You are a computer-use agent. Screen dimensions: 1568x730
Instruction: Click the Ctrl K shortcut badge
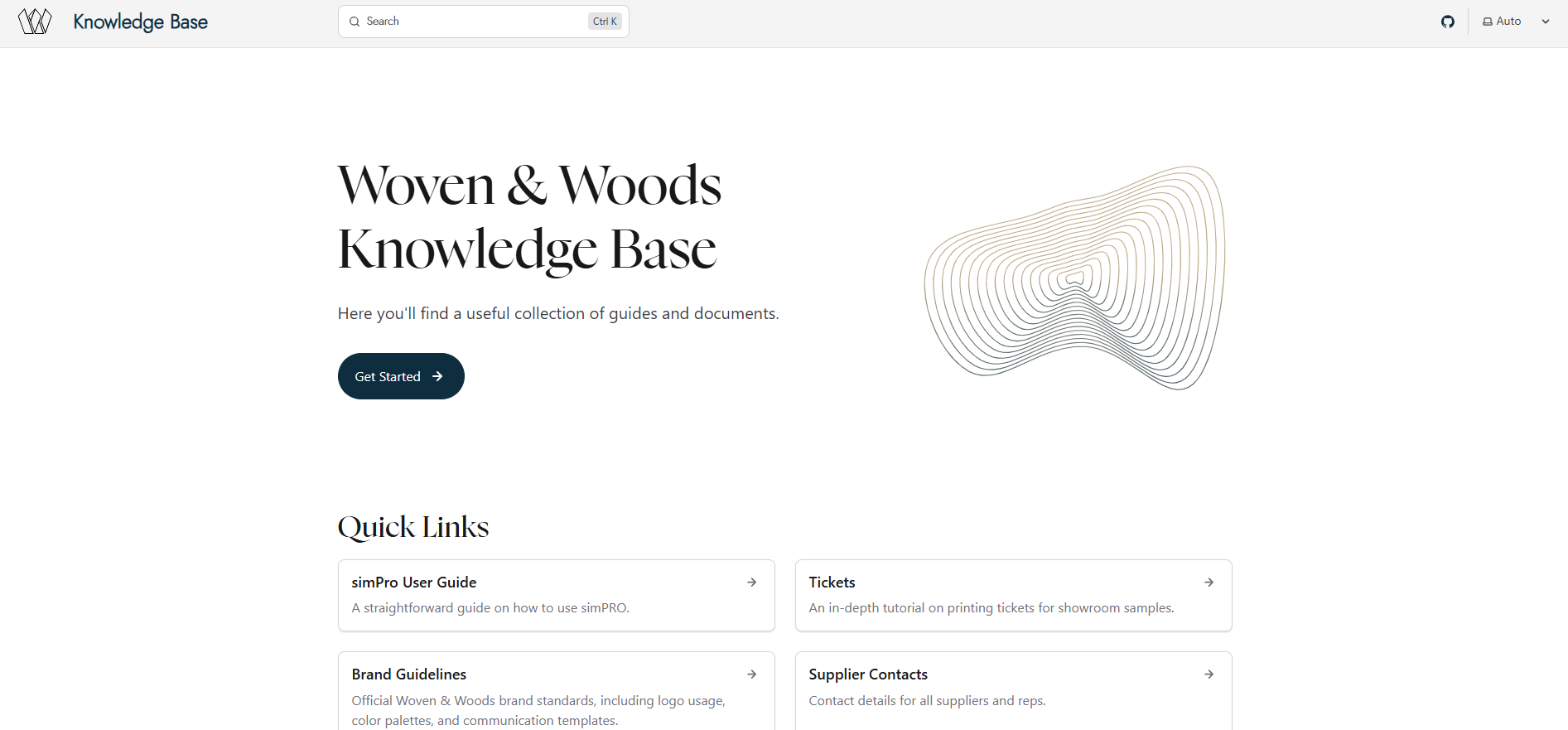(x=605, y=22)
